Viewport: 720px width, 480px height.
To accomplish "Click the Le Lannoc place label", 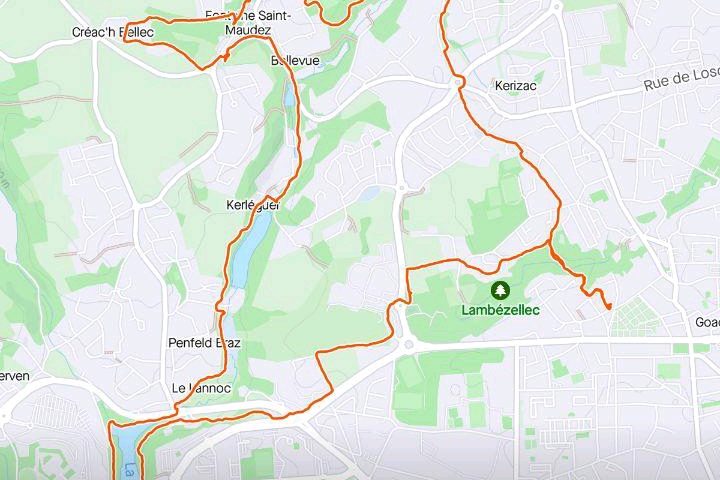I will coord(201,388).
